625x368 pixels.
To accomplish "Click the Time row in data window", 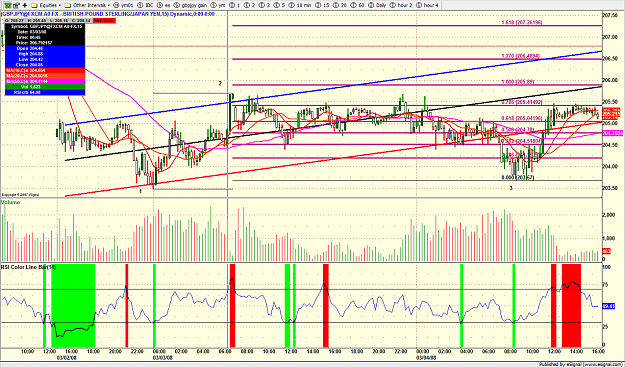I will click(x=45, y=37).
